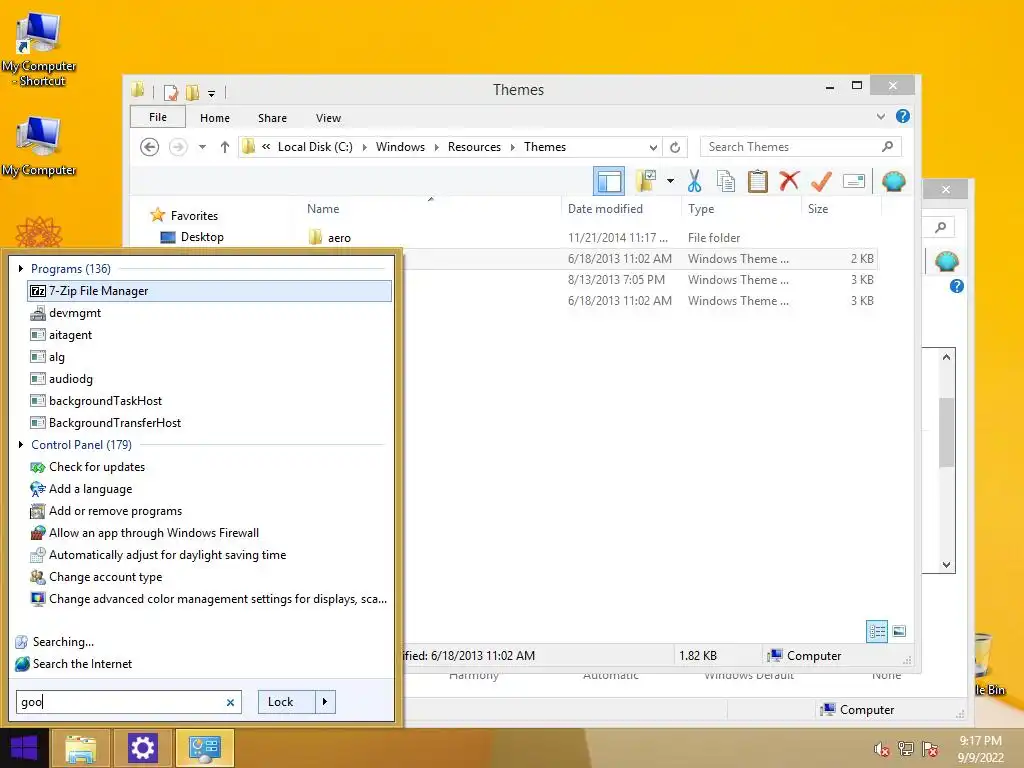Open audiodg search result

point(209,379)
